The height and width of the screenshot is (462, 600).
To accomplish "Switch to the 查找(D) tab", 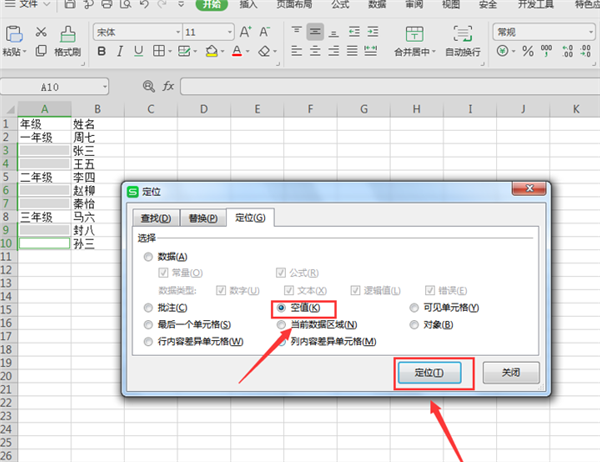I will tap(156, 218).
